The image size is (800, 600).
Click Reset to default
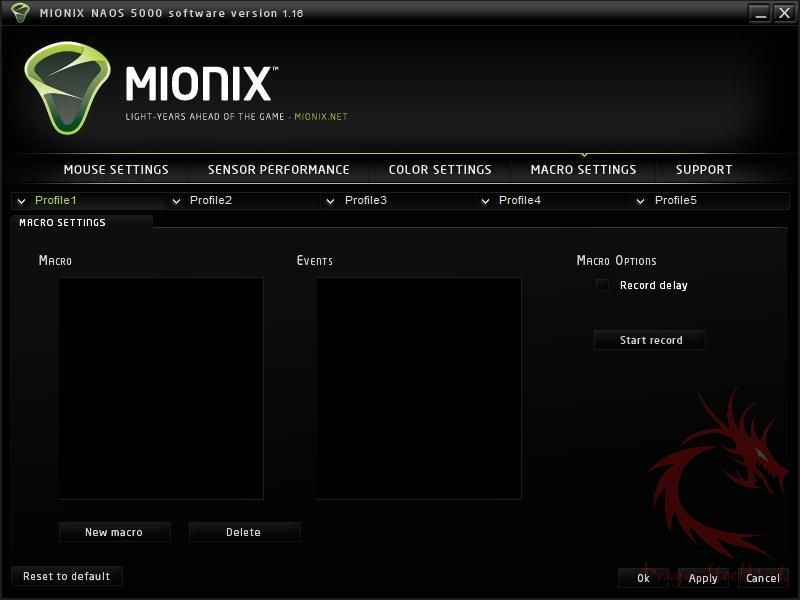point(67,576)
